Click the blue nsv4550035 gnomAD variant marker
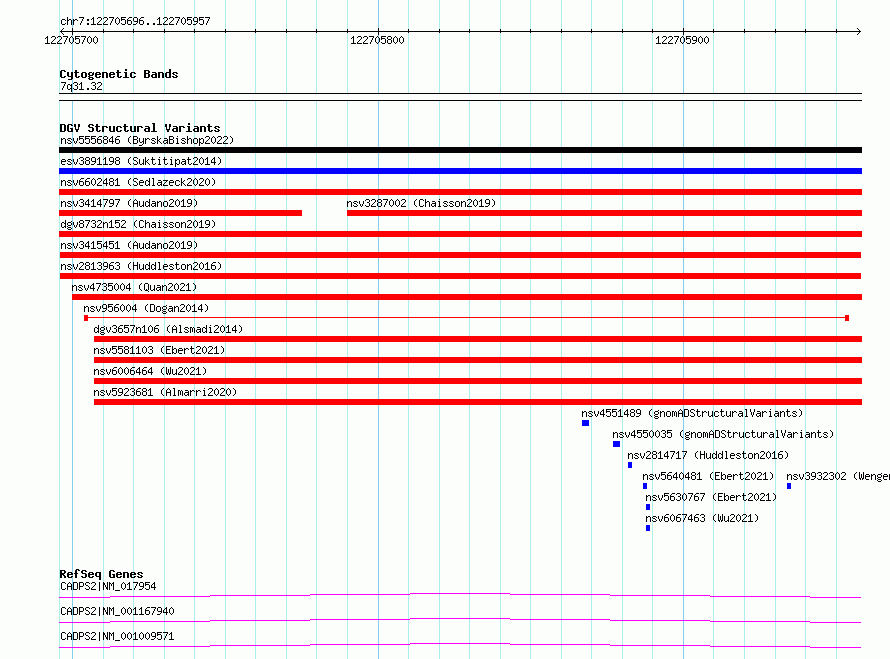The width and height of the screenshot is (890, 659). pyautogui.click(x=616, y=444)
